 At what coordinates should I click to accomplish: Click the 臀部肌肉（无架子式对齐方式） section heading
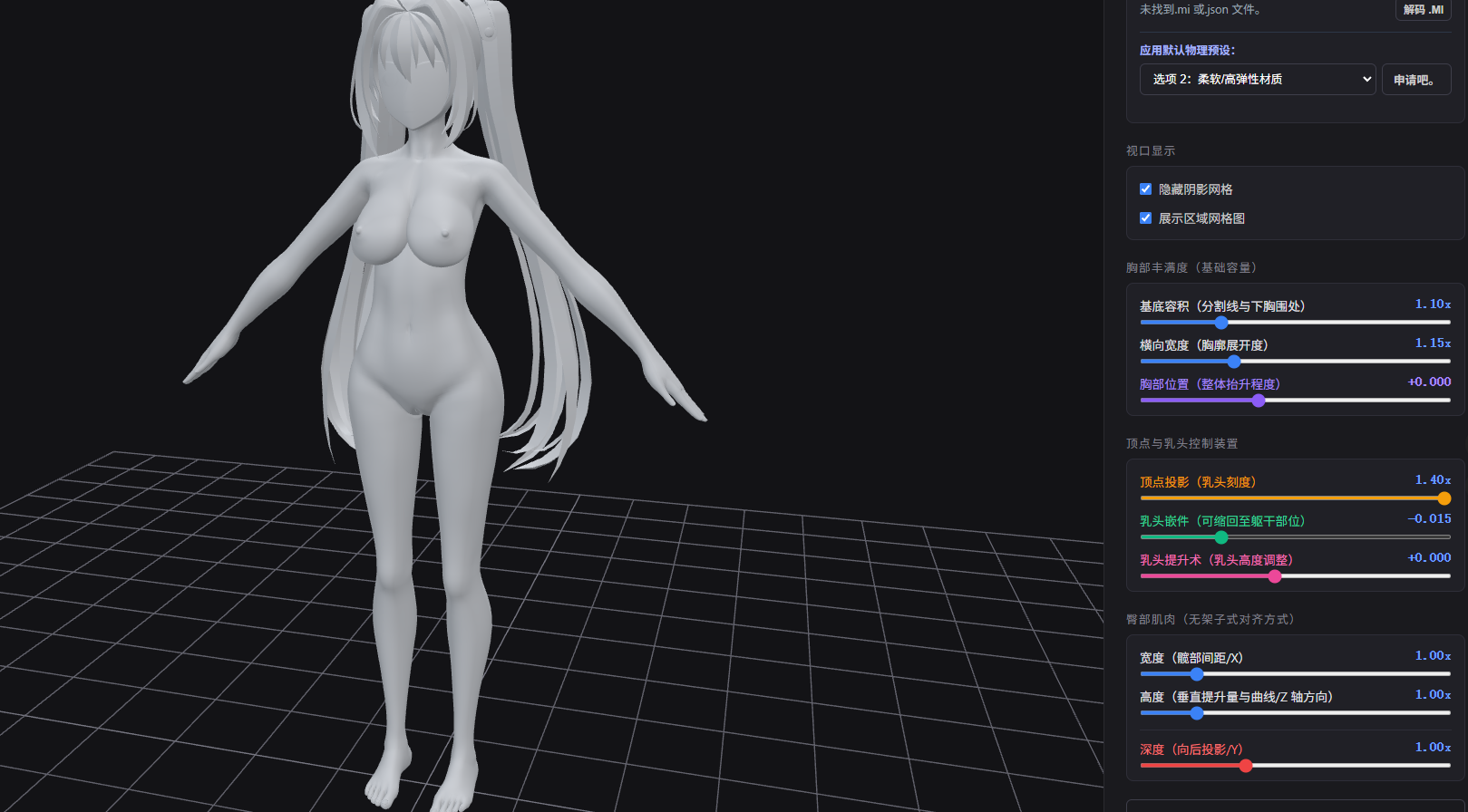click(1210, 620)
